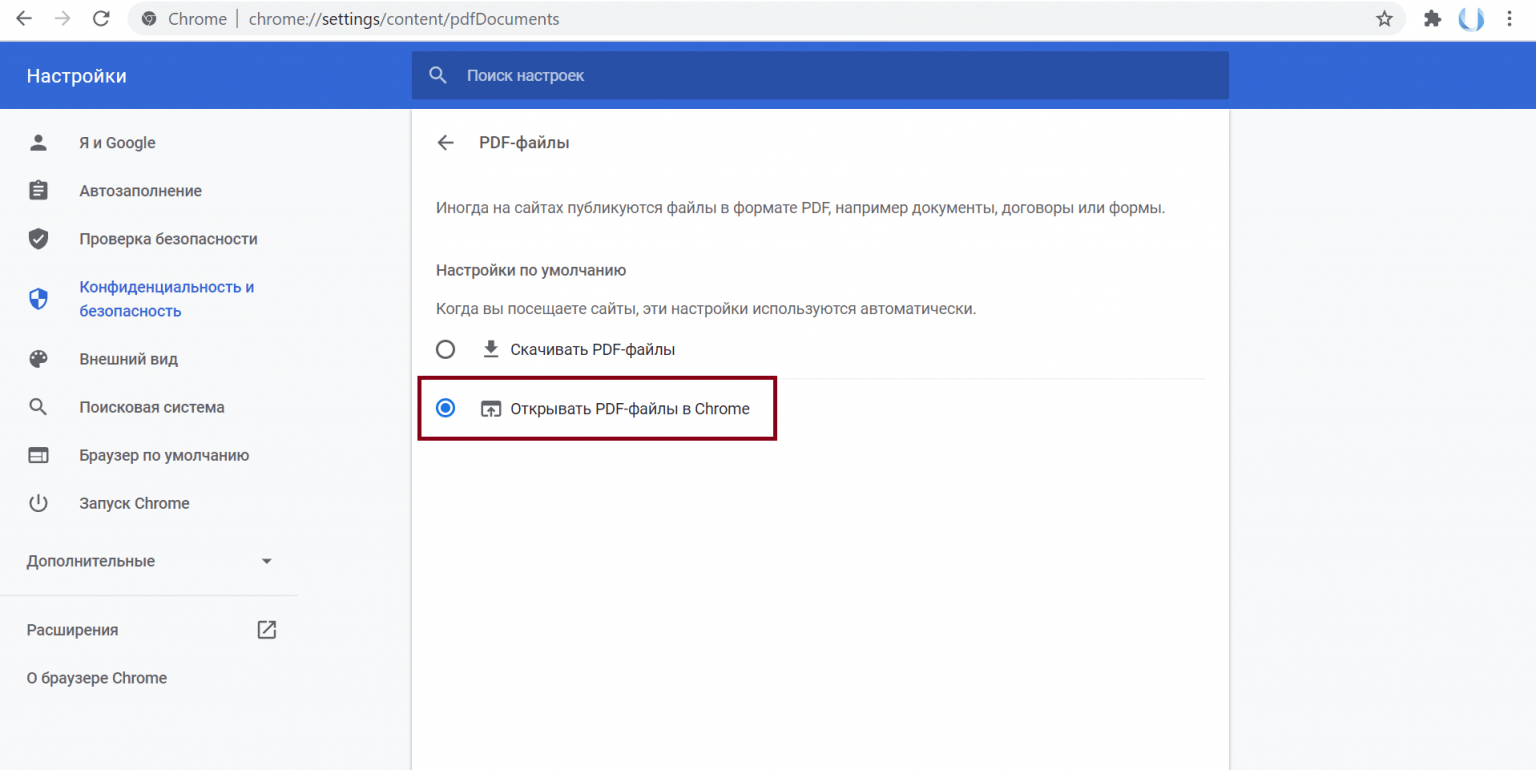This screenshot has width=1536, height=770.
Task: Click the person icon for Я и Google
Action: (x=38, y=143)
